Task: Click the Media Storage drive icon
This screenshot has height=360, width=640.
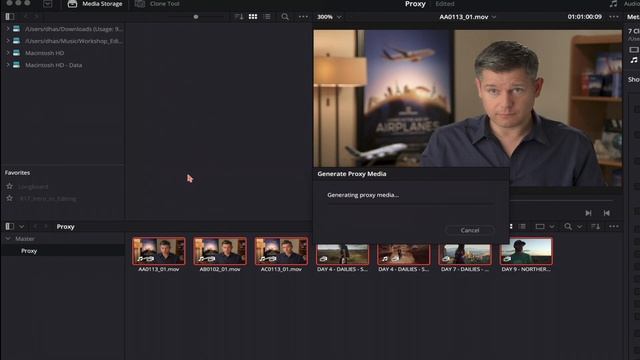Action: [x=72, y=4]
